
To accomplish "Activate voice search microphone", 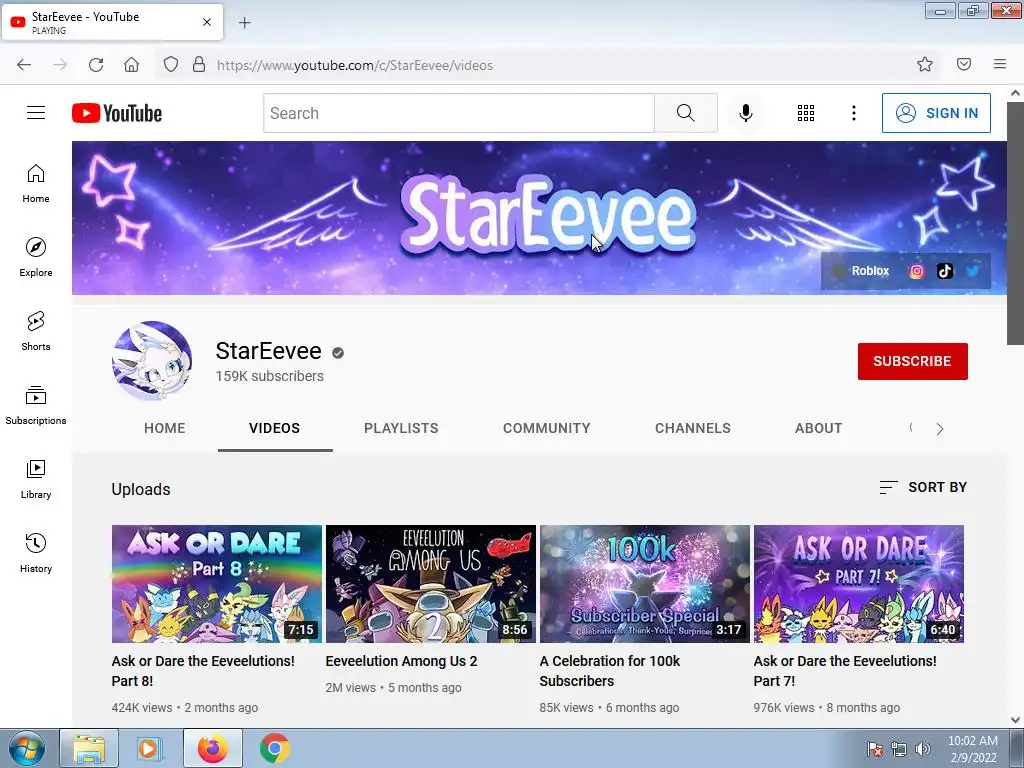I will coord(745,113).
